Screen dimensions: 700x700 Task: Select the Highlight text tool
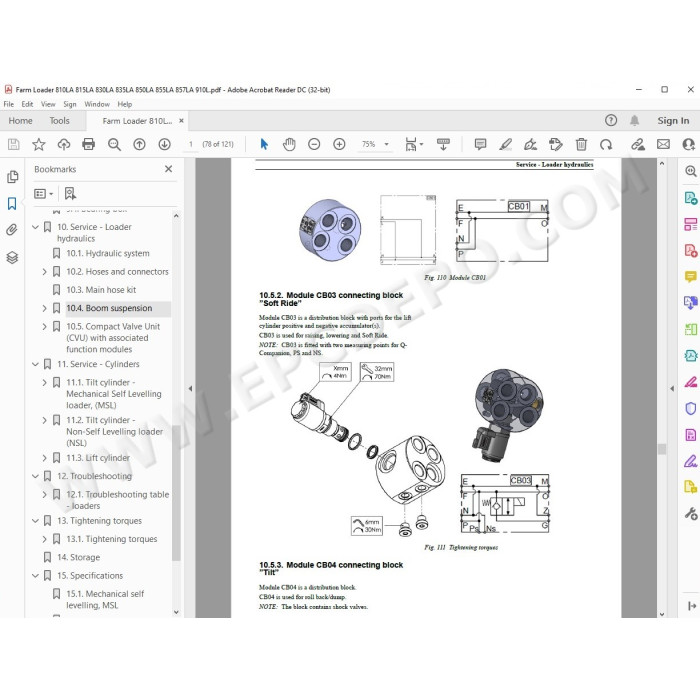tap(505, 144)
